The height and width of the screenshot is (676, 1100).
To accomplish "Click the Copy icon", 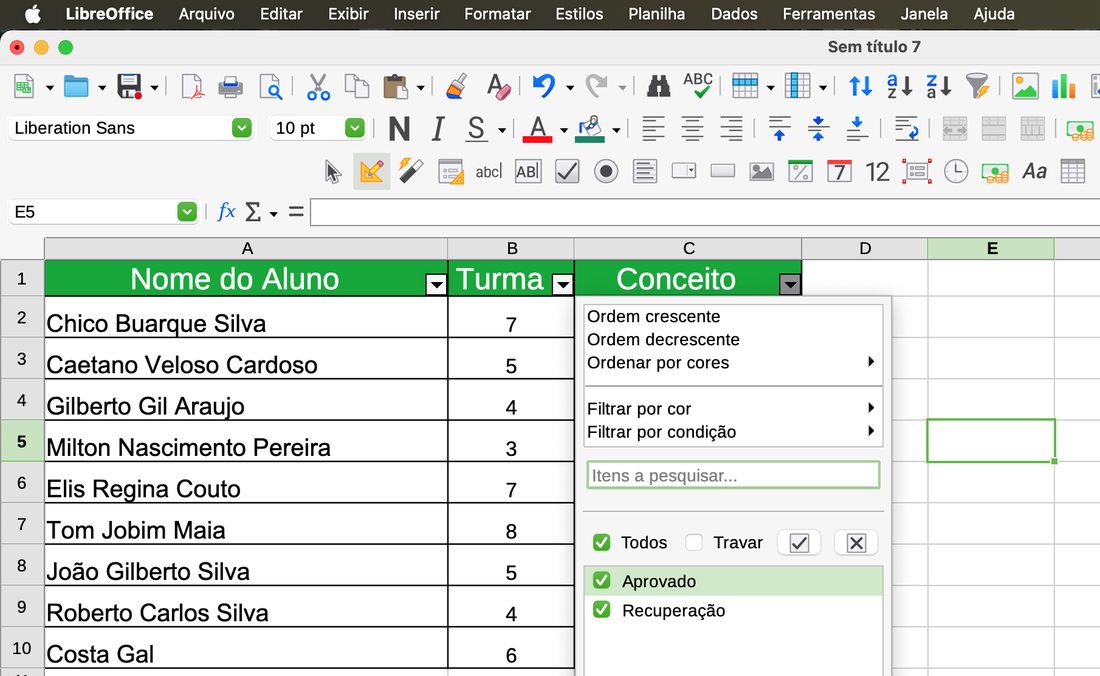I will 357,86.
